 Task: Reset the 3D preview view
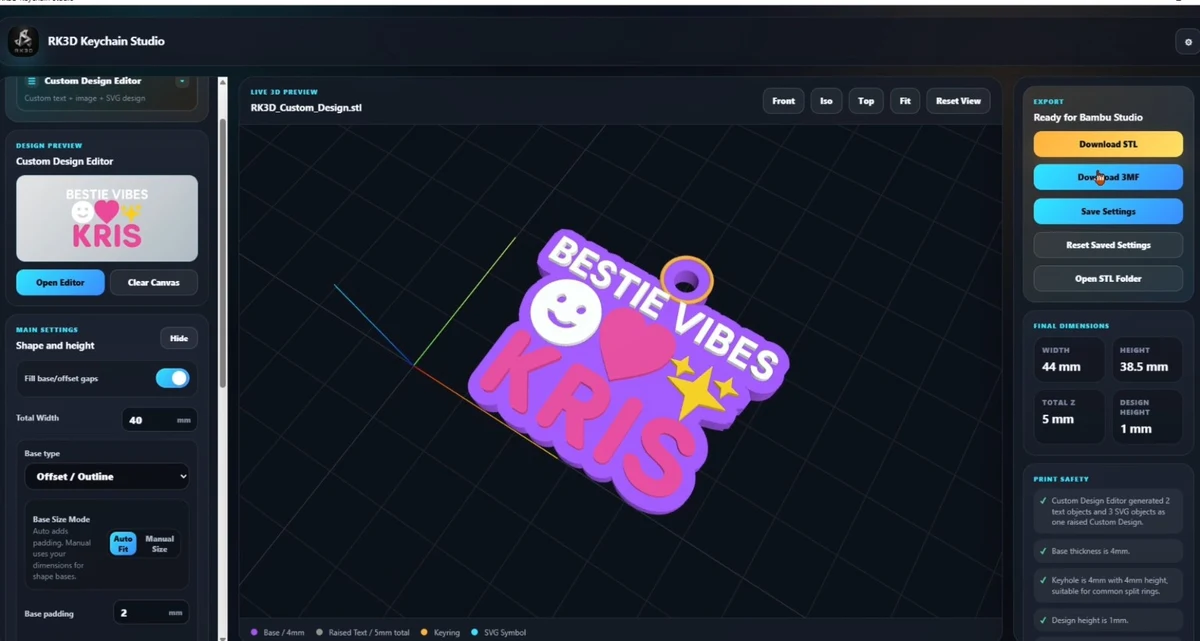958,101
